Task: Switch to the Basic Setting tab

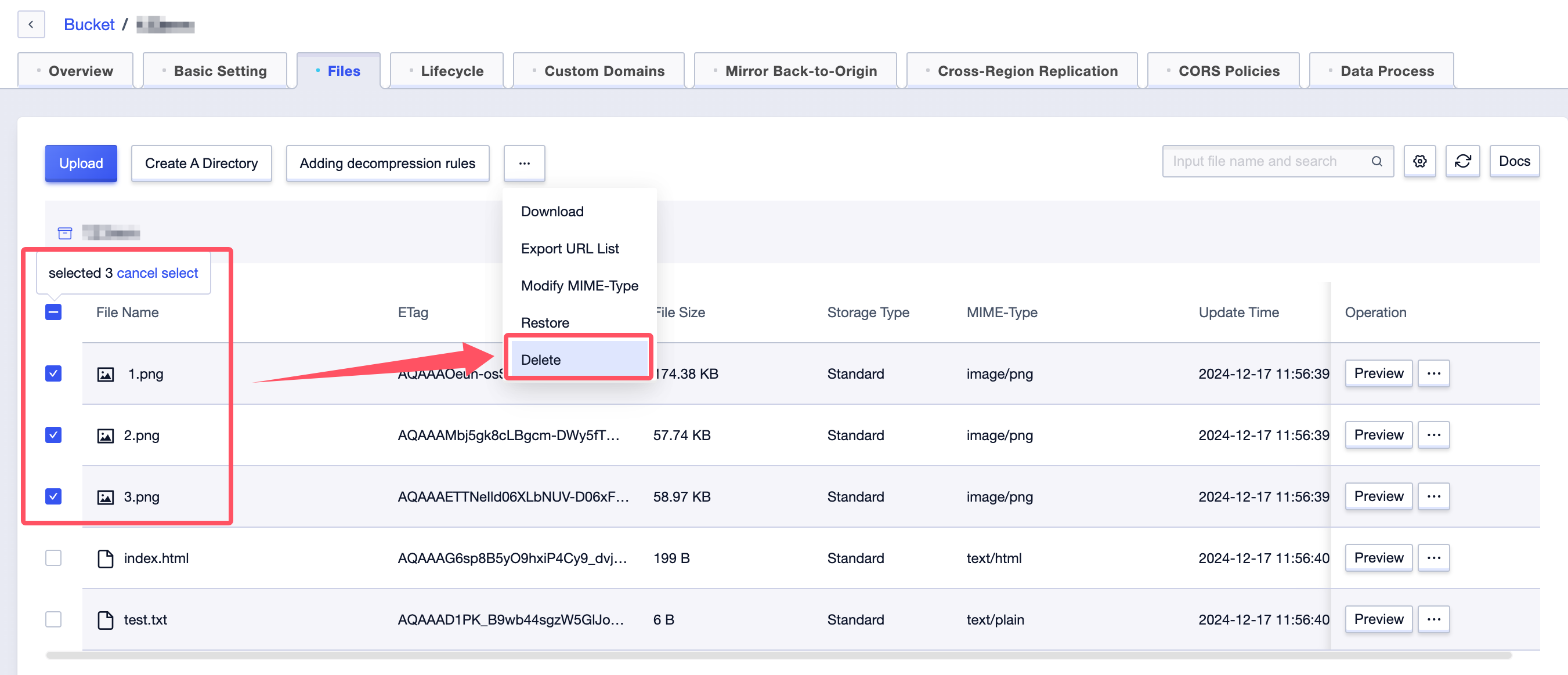Action: [215, 71]
